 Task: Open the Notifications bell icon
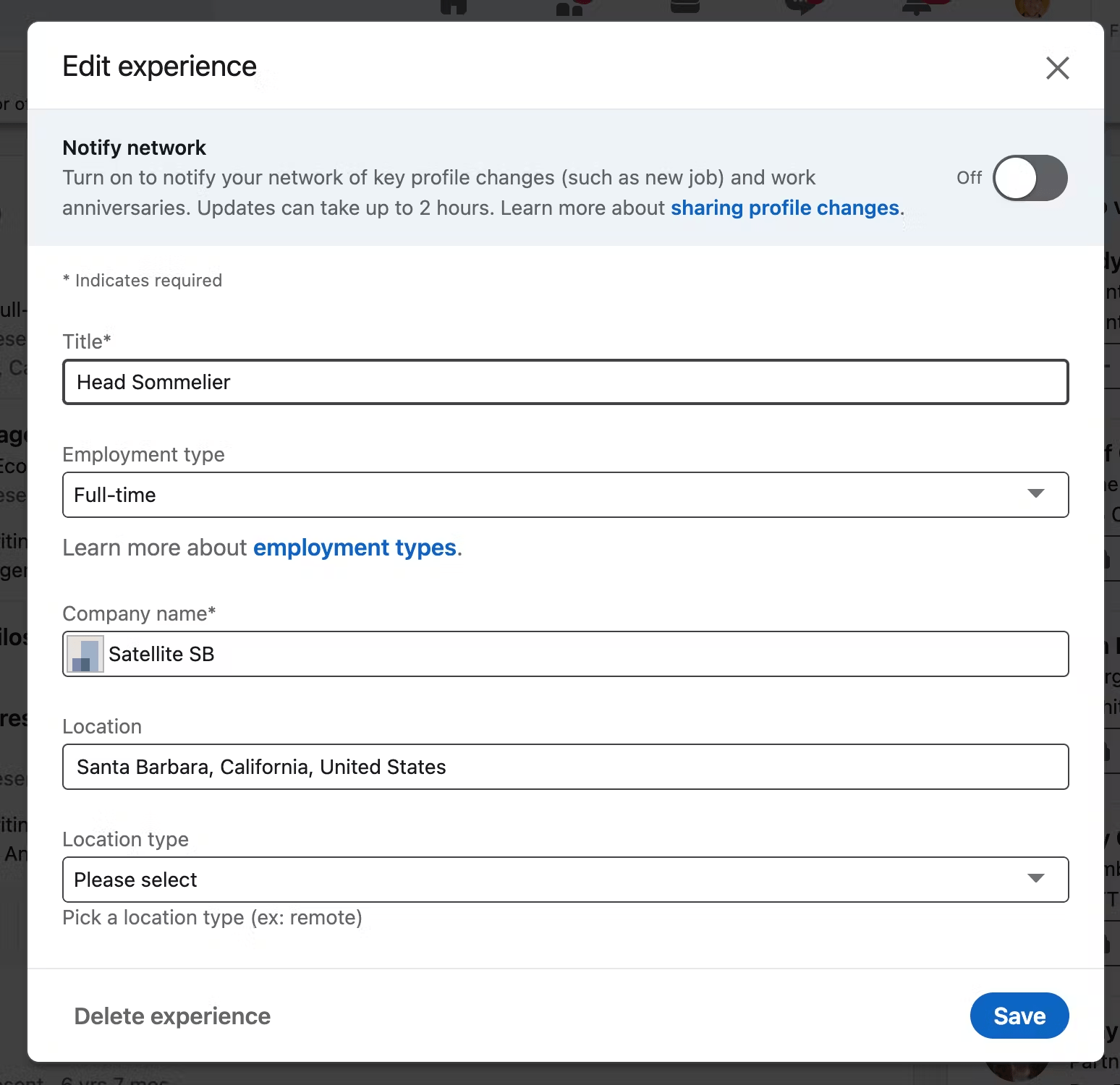917,7
